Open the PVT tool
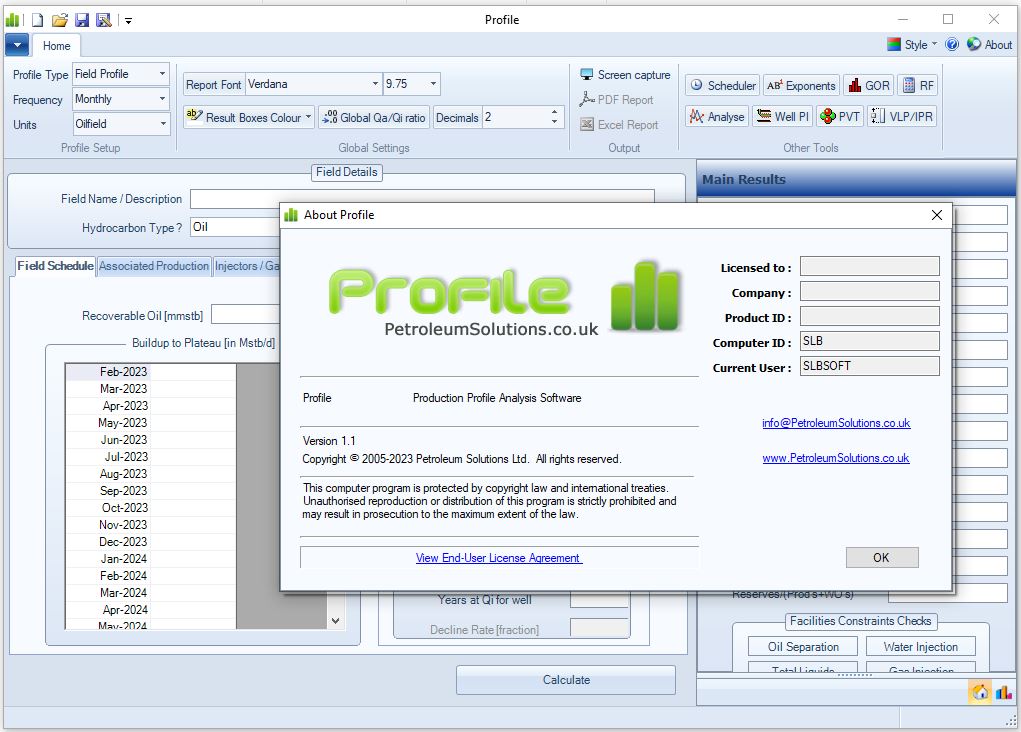The width and height of the screenshot is (1021, 732). [839, 116]
